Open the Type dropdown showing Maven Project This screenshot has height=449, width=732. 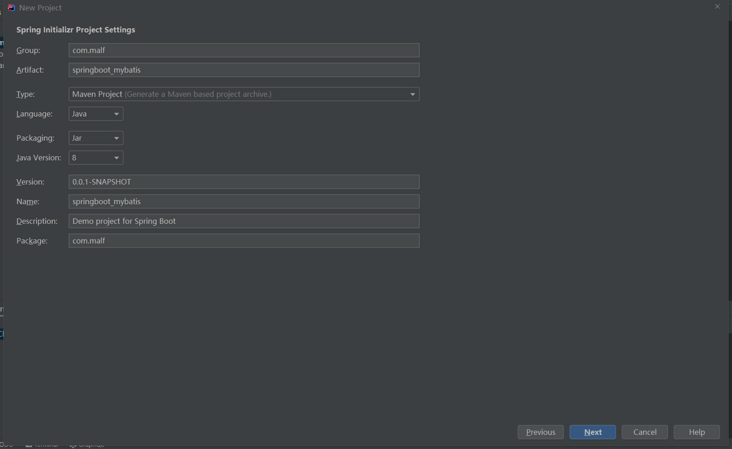coord(243,94)
